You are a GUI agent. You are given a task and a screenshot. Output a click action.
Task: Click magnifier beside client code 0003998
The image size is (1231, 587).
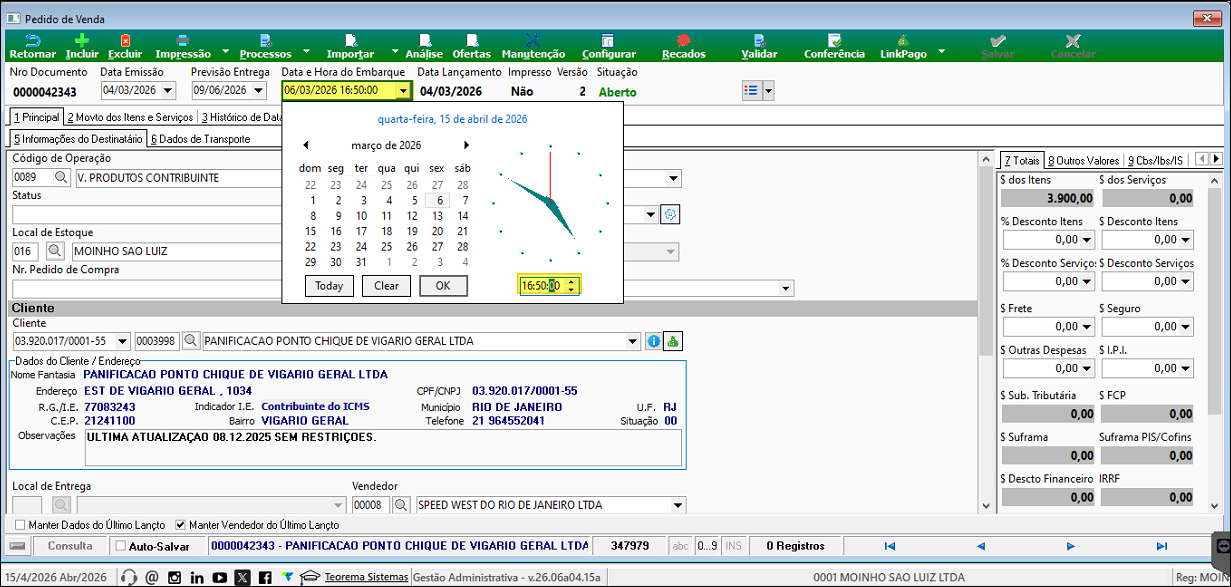(190, 341)
